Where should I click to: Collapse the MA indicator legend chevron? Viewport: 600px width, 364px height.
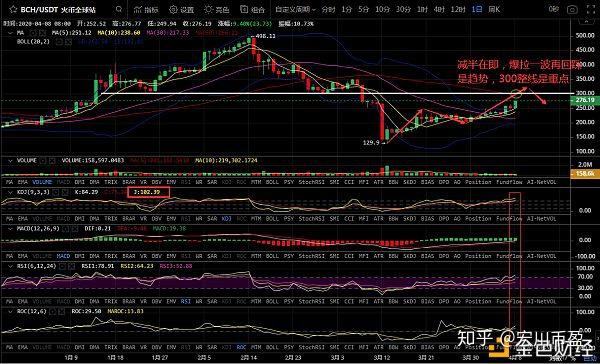pos(10,33)
